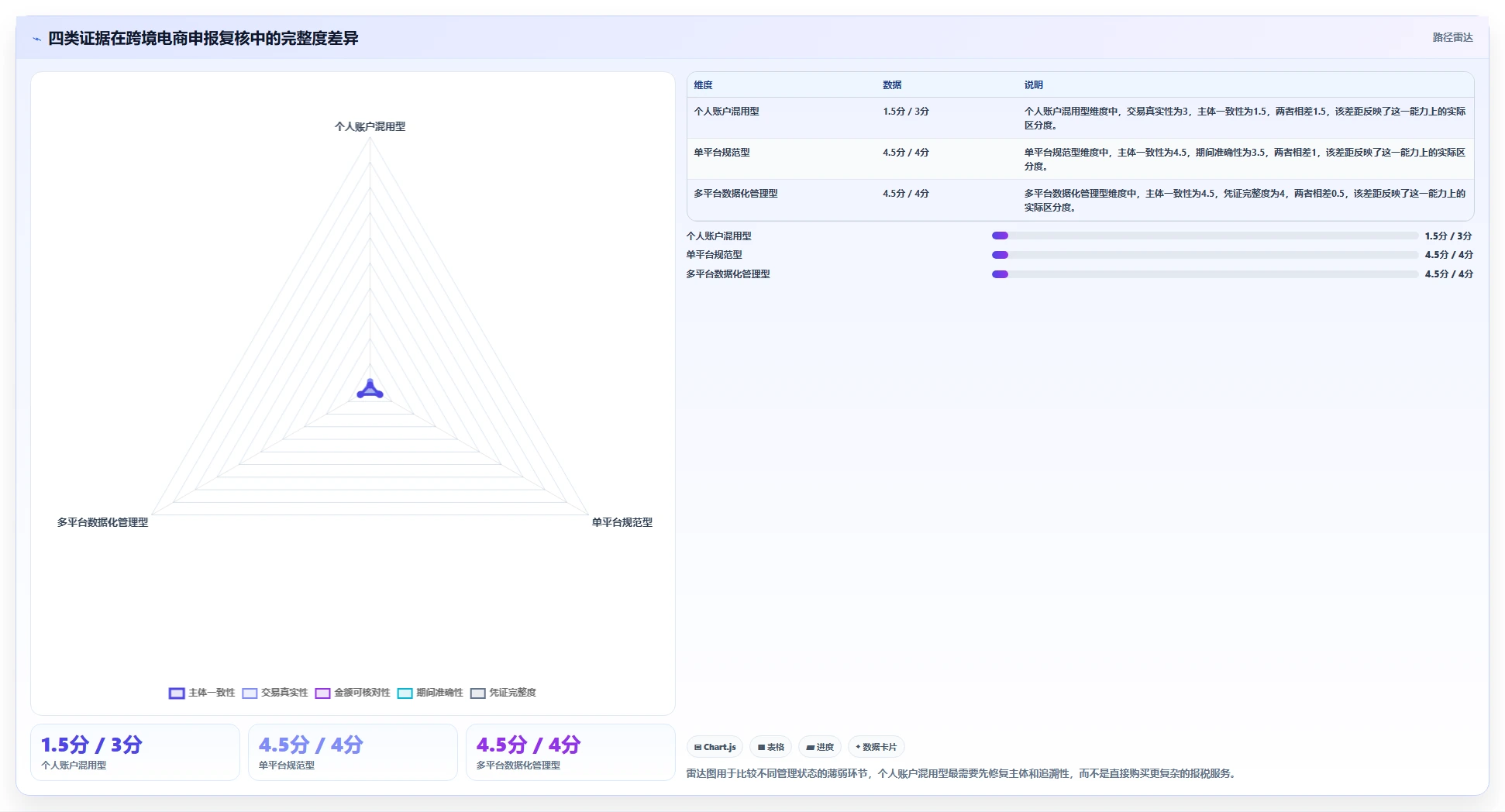Click the 多平台数据化管理型 explanation text in table

pyautogui.click(x=1245, y=201)
